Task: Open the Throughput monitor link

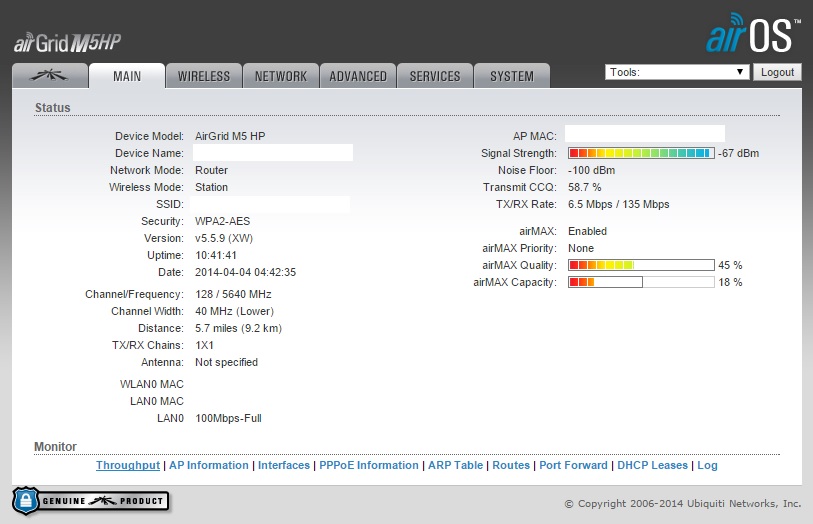Action: coord(128,465)
